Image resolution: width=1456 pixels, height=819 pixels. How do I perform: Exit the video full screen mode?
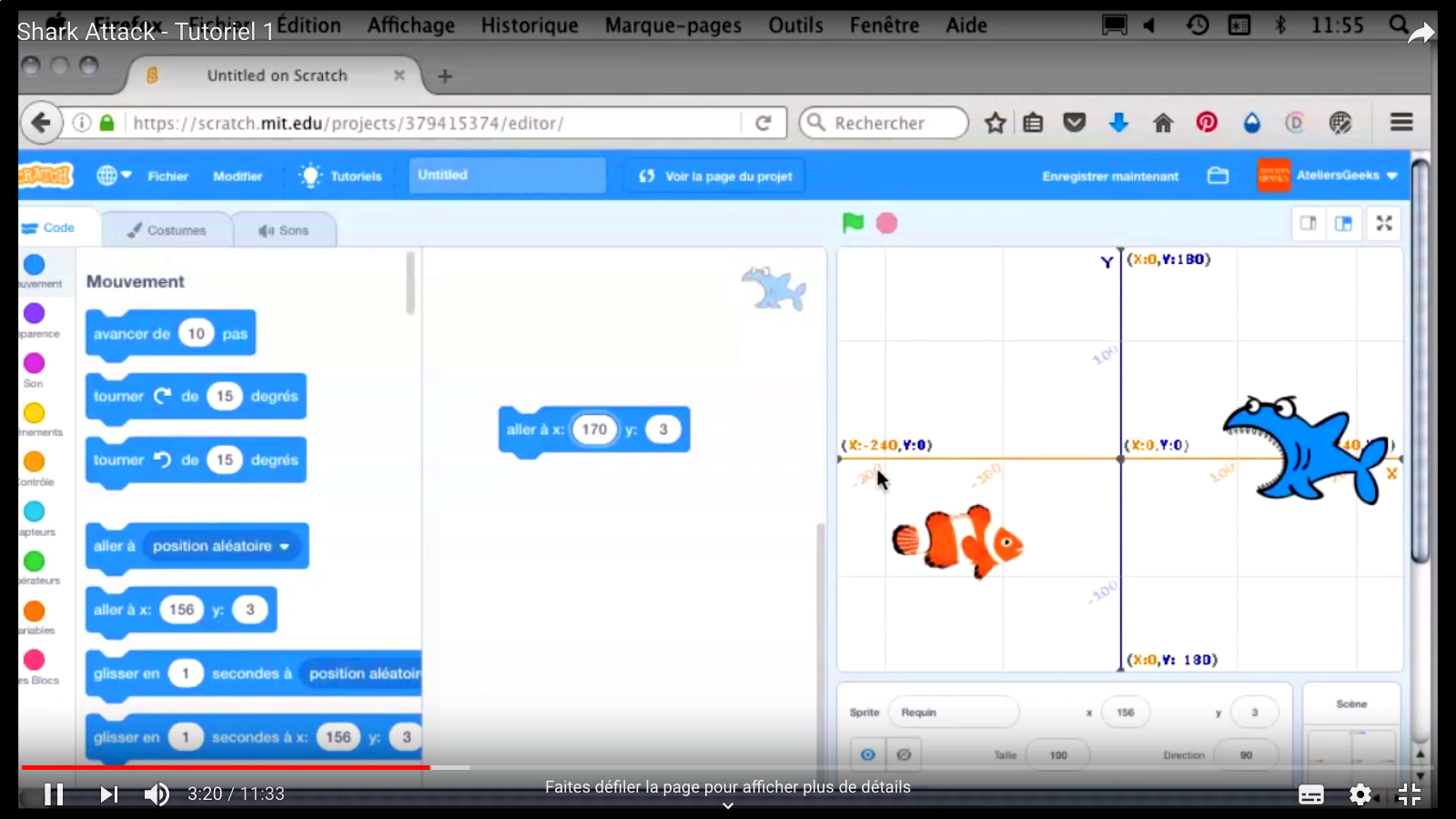point(1410,794)
